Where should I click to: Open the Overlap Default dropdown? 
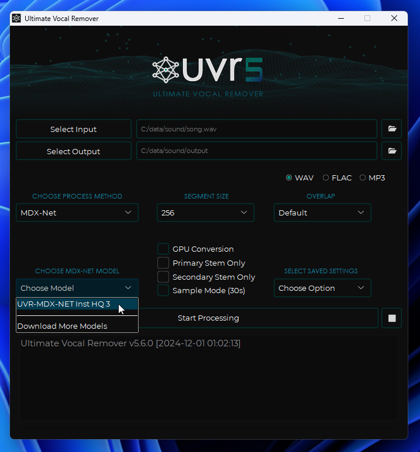point(322,213)
